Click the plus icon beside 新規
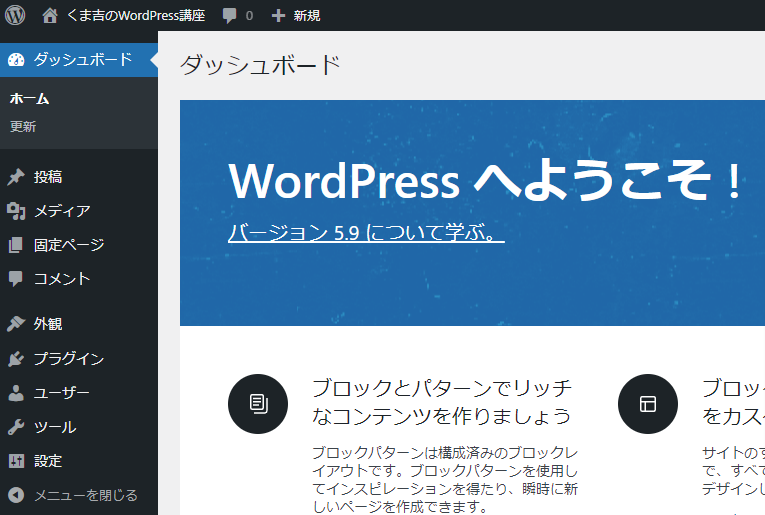This screenshot has height=515, width=765. click(x=278, y=16)
